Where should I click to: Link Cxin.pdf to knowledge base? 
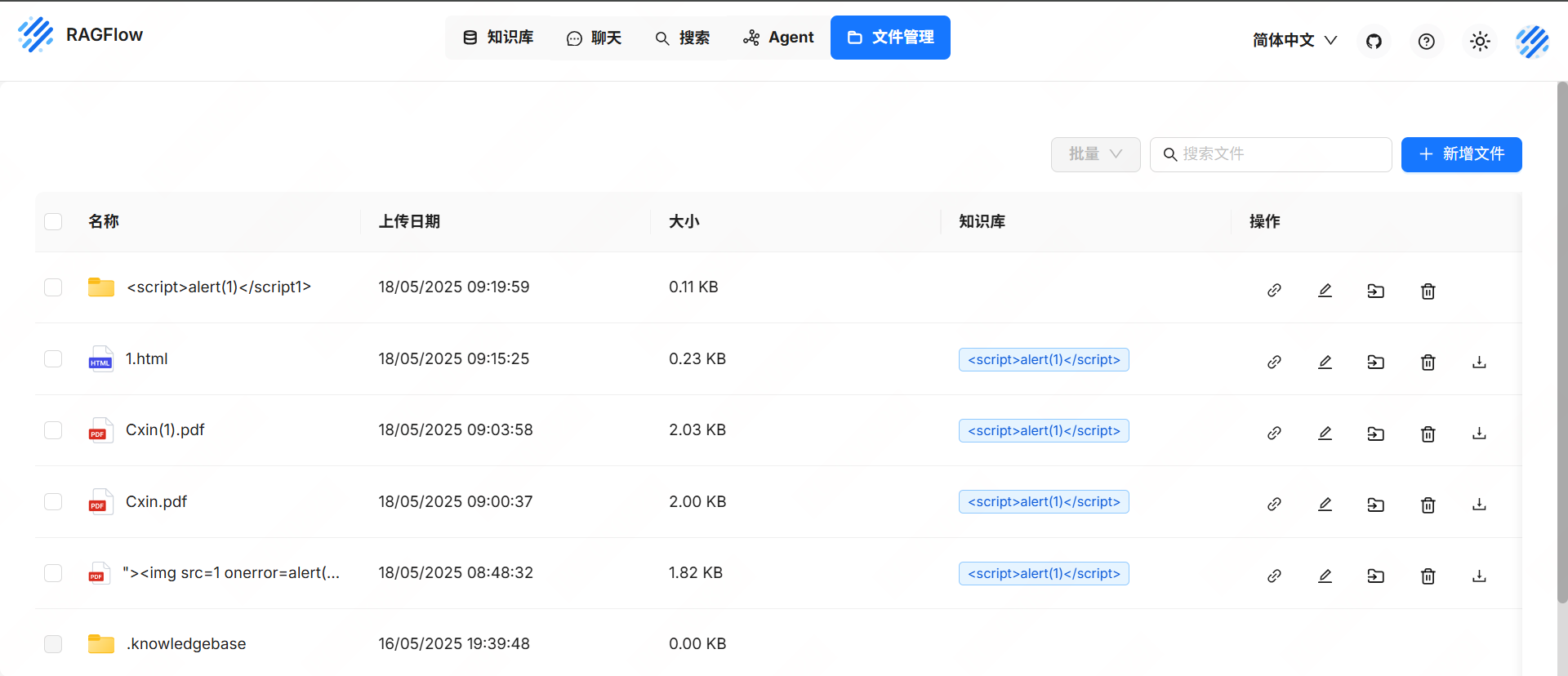pos(1274,505)
